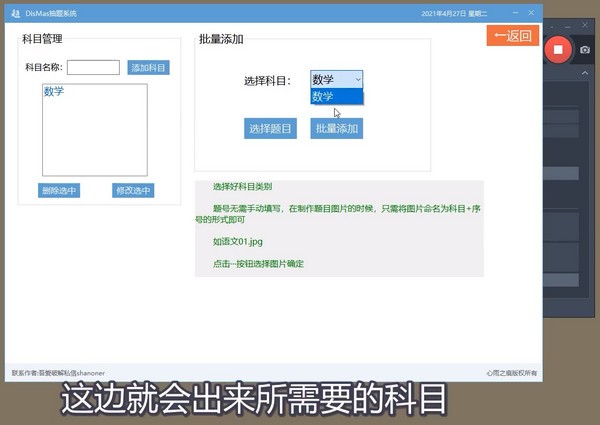Click the 科目管理 group title
Screen dimensions: 600x425
click(42, 39)
